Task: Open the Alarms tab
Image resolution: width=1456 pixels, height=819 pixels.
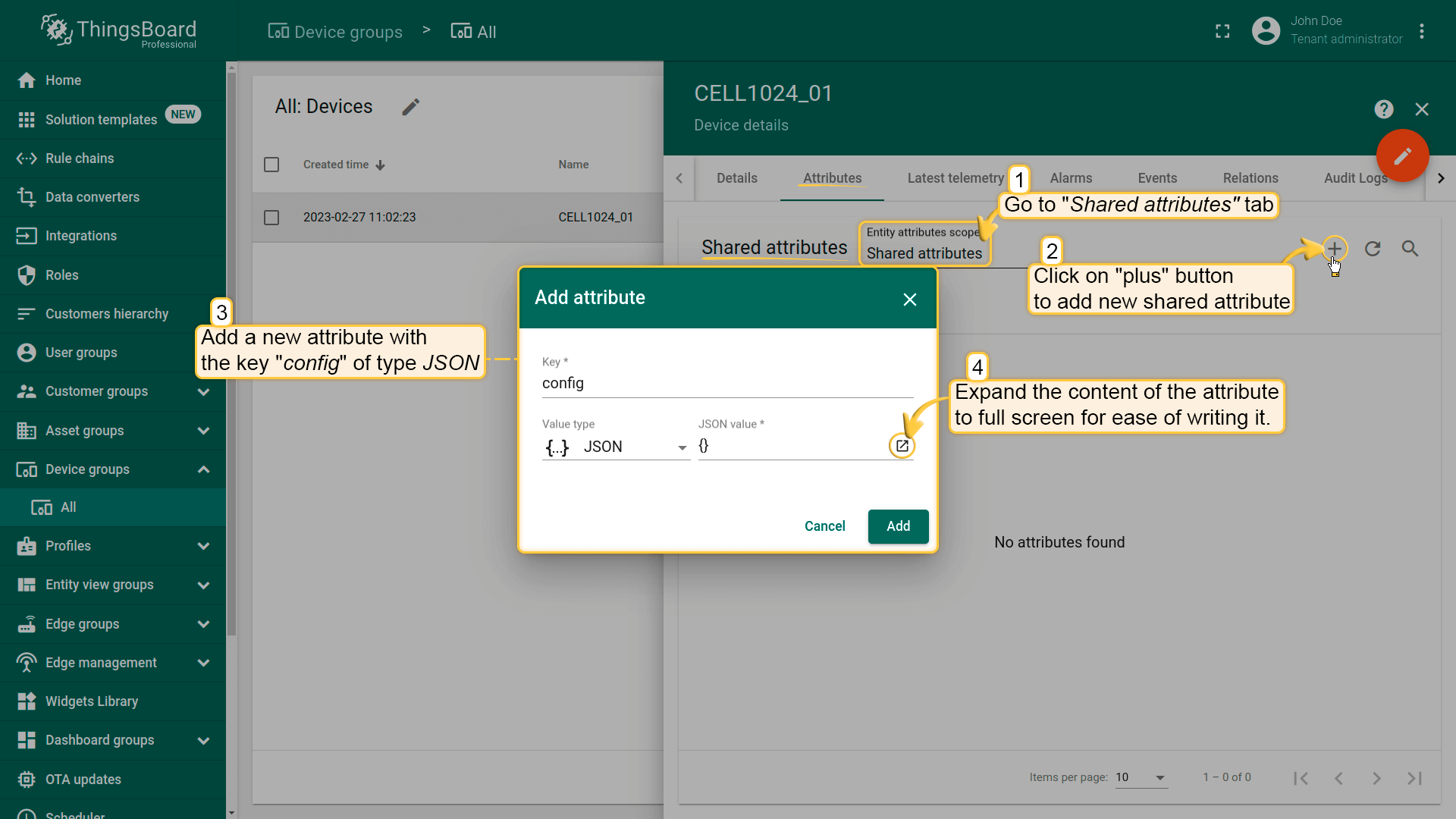Action: [1071, 178]
